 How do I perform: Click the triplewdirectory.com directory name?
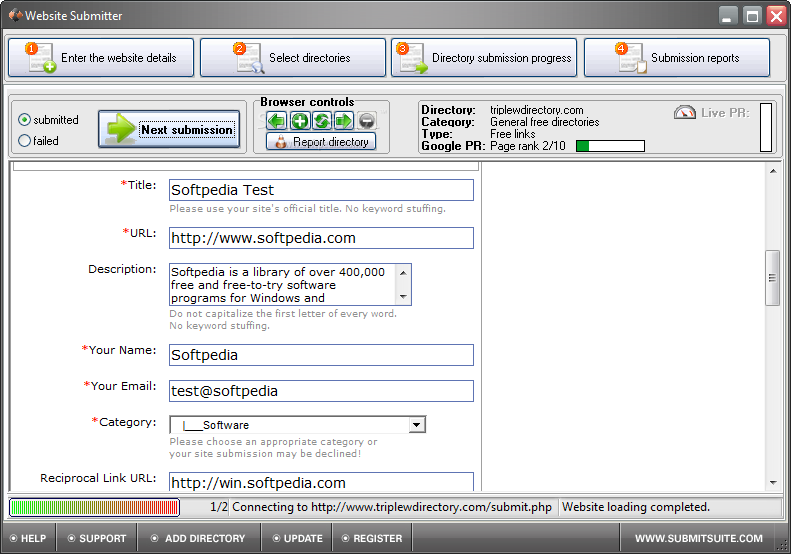537,110
